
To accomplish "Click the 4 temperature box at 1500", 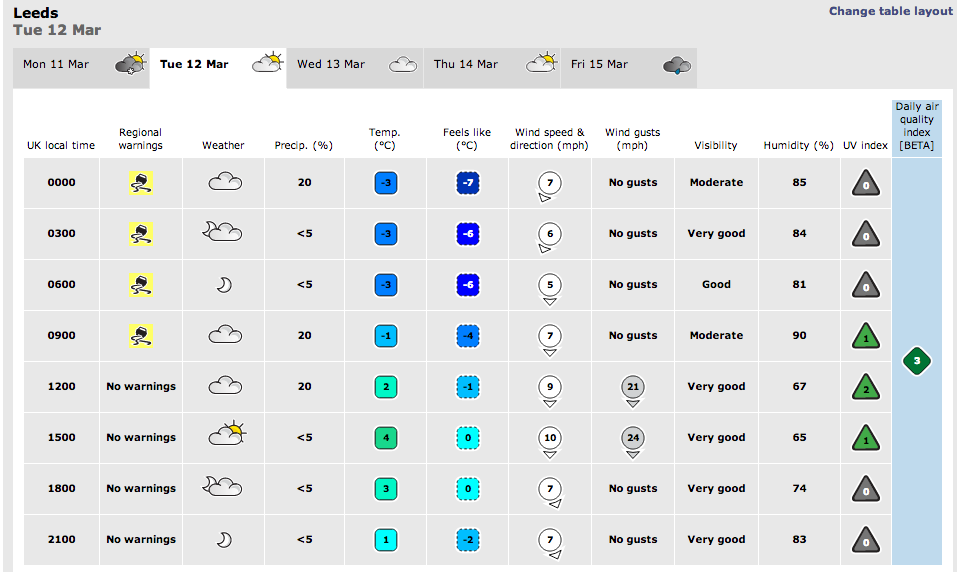I will [x=386, y=438].
